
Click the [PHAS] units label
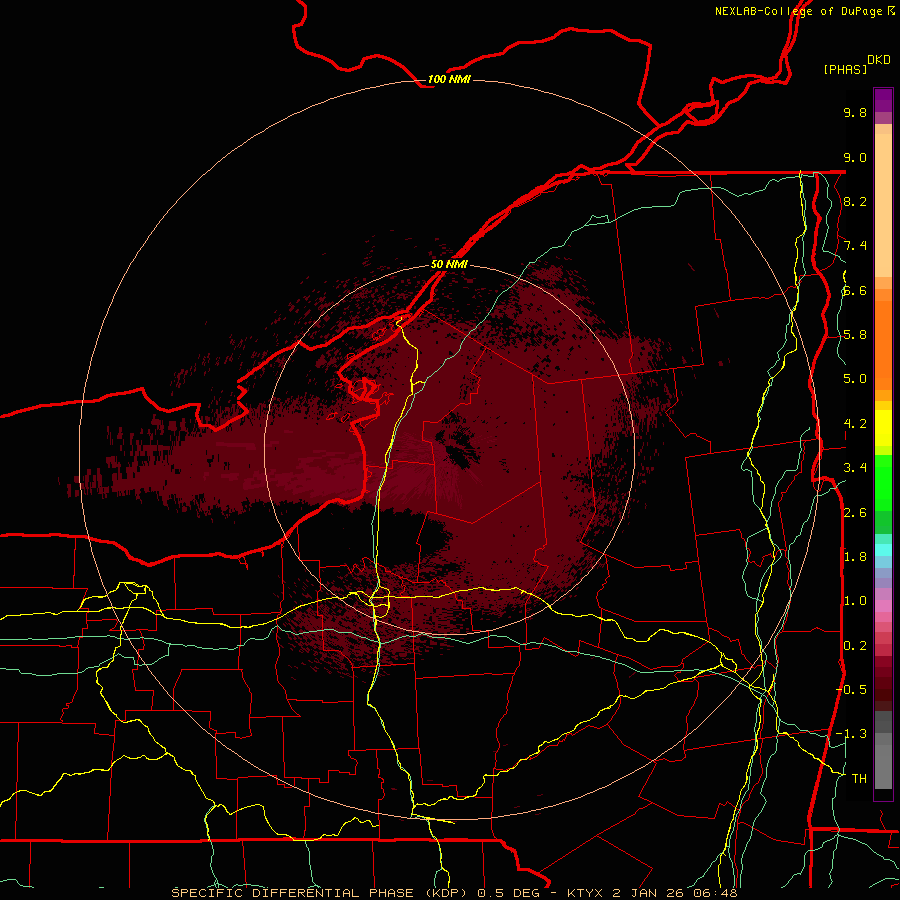click(x=845, y=69)
